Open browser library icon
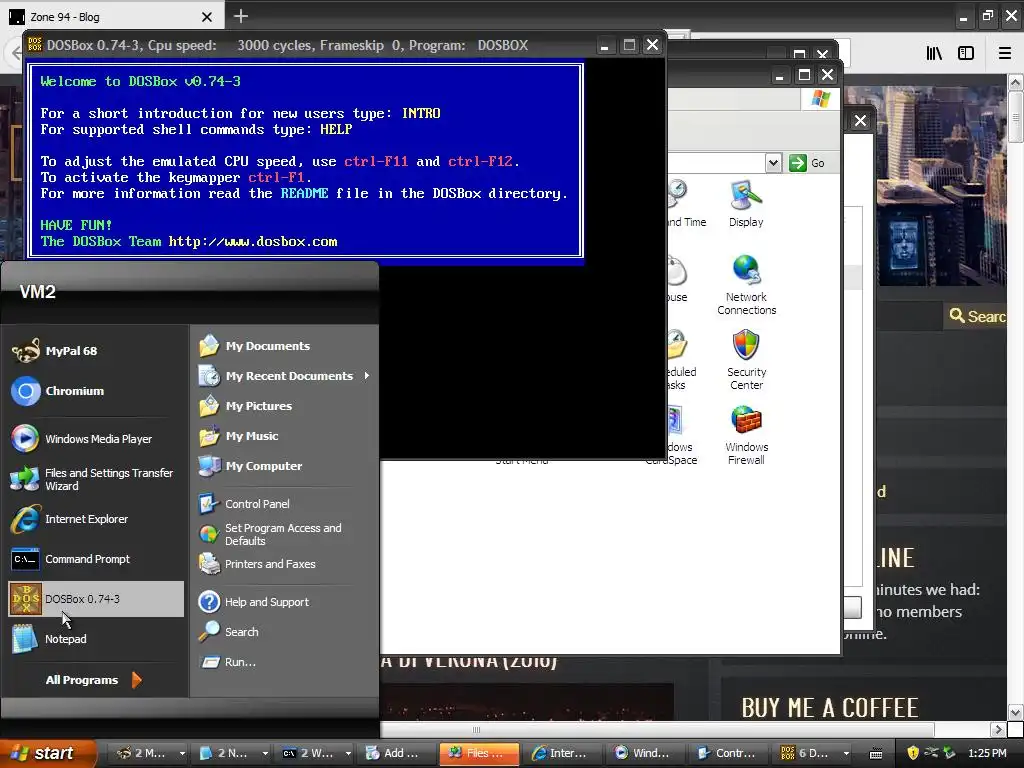 coord(935,53)
